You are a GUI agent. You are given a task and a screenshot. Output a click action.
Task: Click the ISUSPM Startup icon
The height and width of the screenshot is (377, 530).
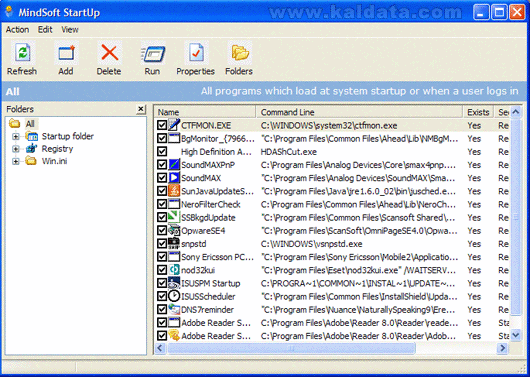coord(174,283)
